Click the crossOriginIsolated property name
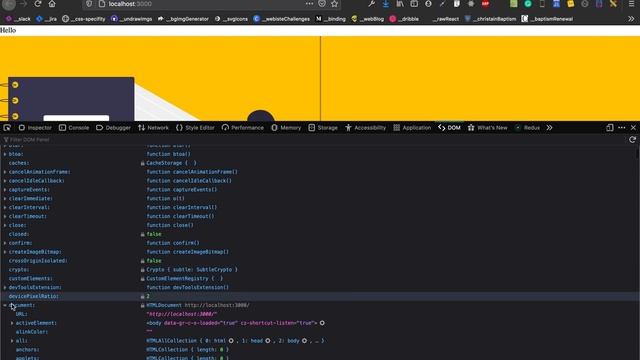Image resolution: width=640 pixels, height=360 pixels. [x=38, y=261]
